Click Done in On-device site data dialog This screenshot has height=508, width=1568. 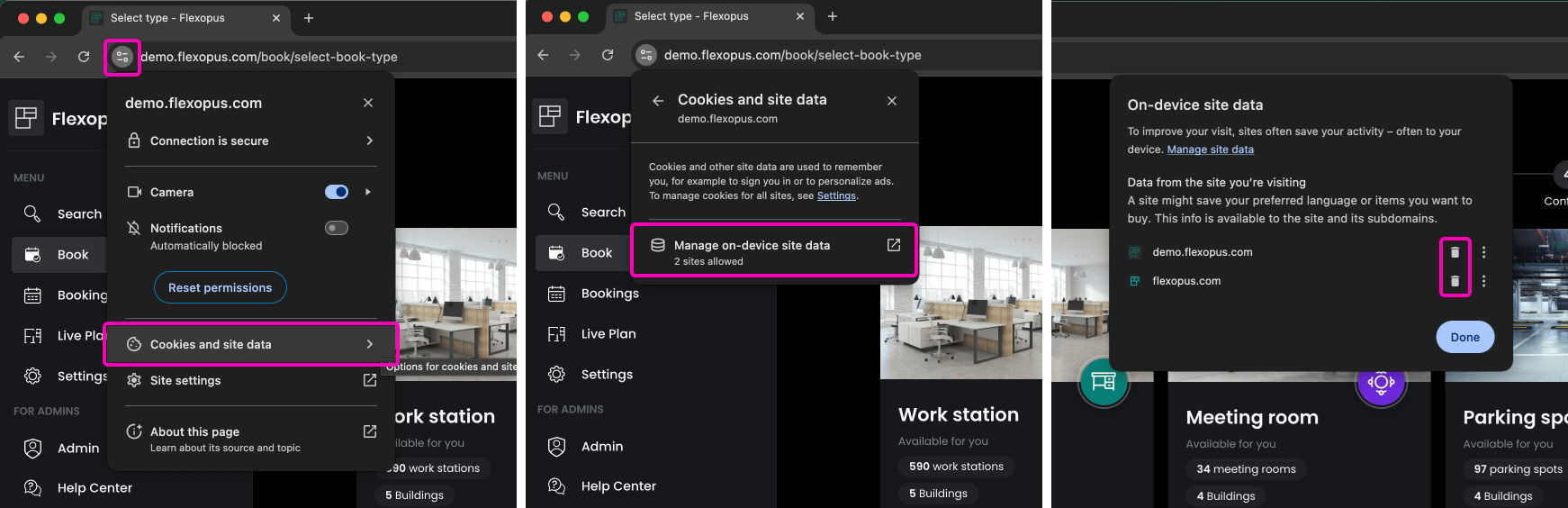tap(1464, 337)
